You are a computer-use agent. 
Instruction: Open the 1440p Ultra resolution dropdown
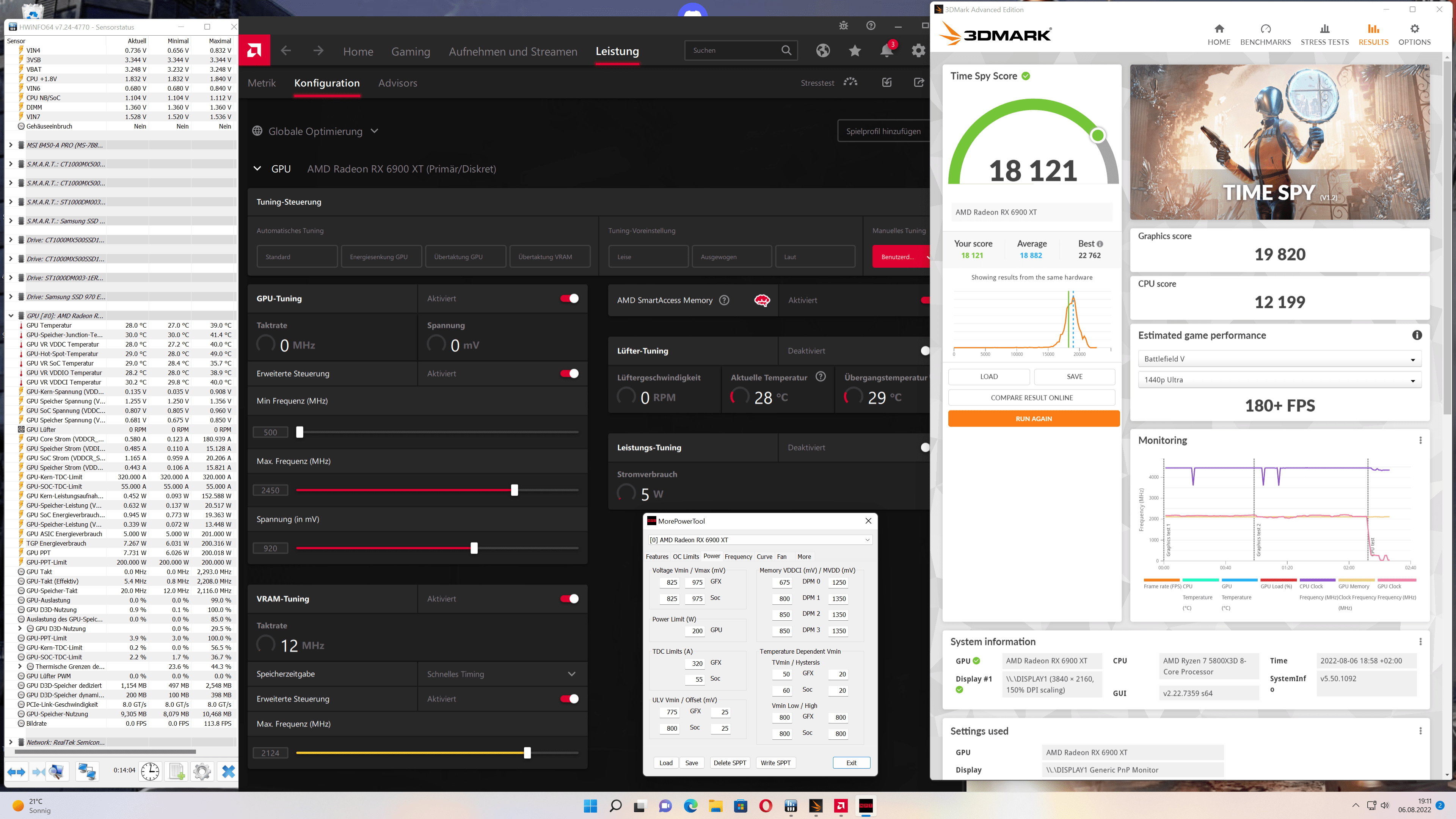1279,380
